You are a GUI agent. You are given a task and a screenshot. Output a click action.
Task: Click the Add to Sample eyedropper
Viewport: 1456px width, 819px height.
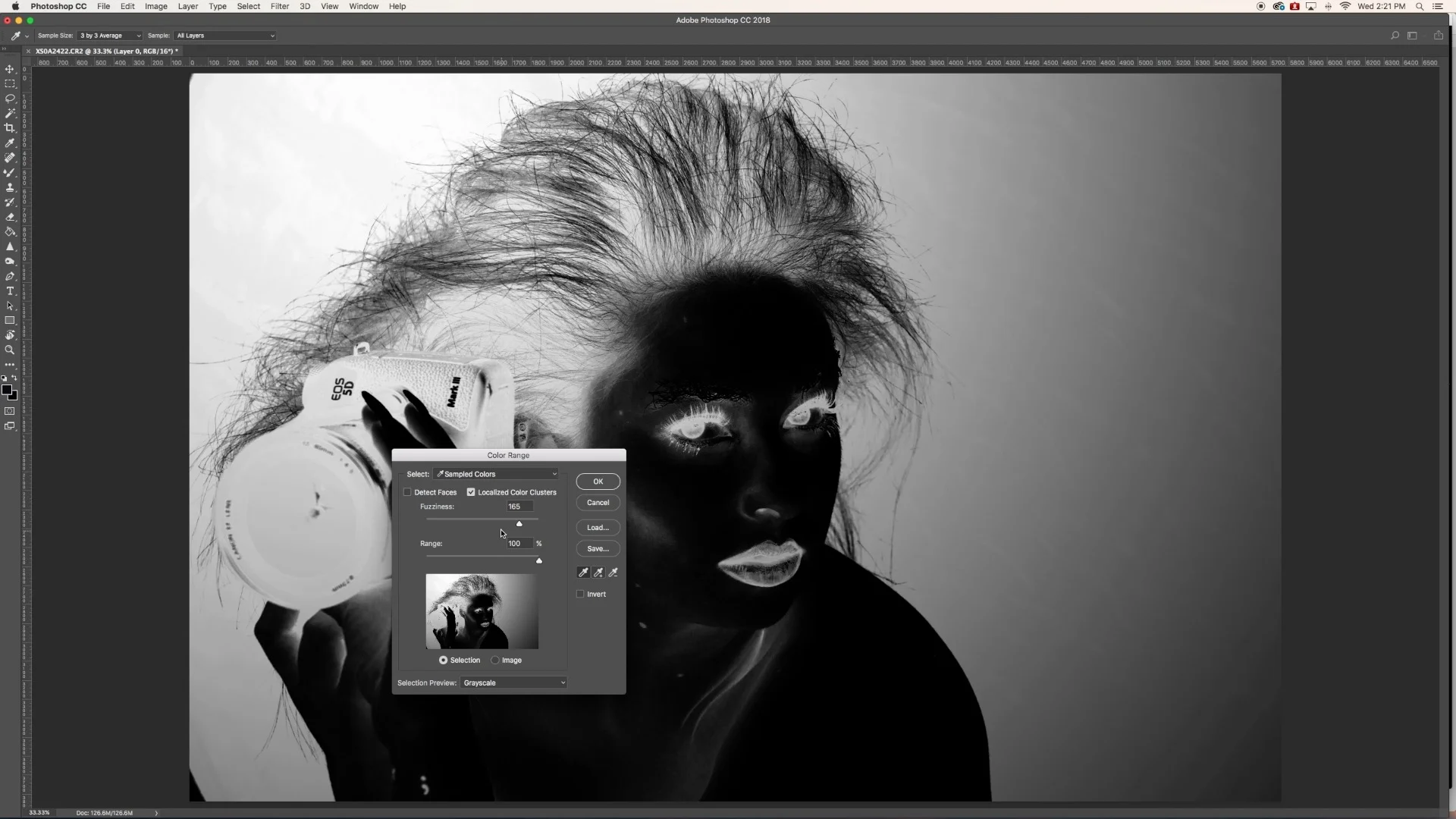click(598, 573)
